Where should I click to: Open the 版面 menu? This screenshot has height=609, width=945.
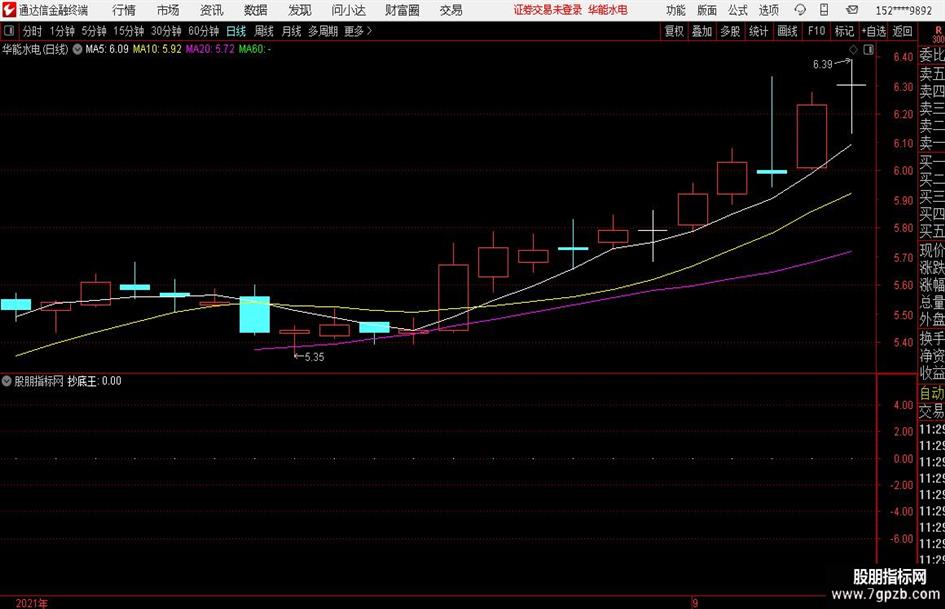[x=707, y=10]
